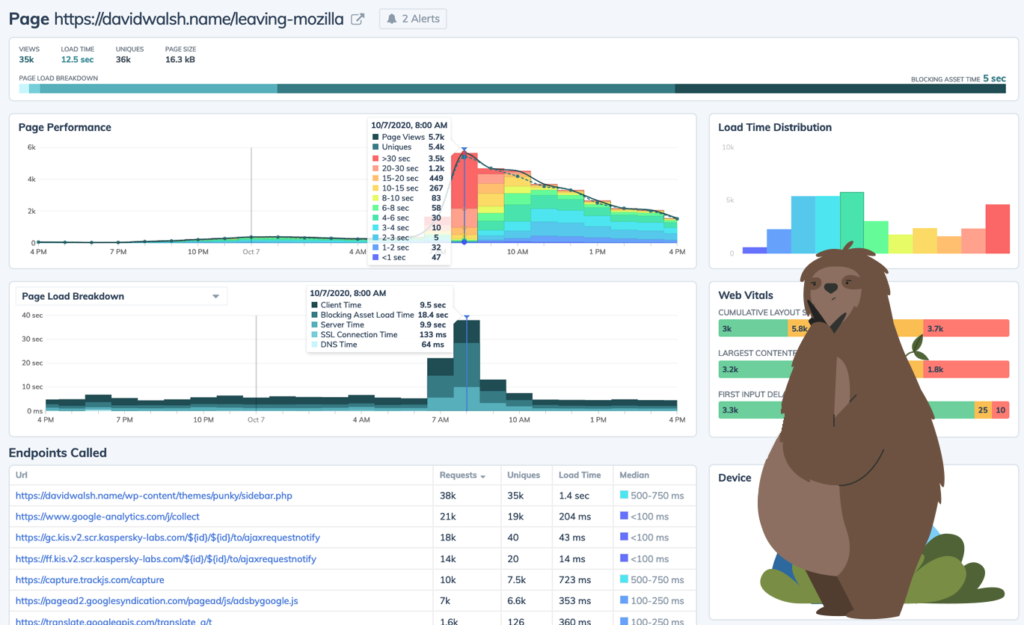Click the green 3.2k segment under Largest Contentful

[x=756, y=369]
